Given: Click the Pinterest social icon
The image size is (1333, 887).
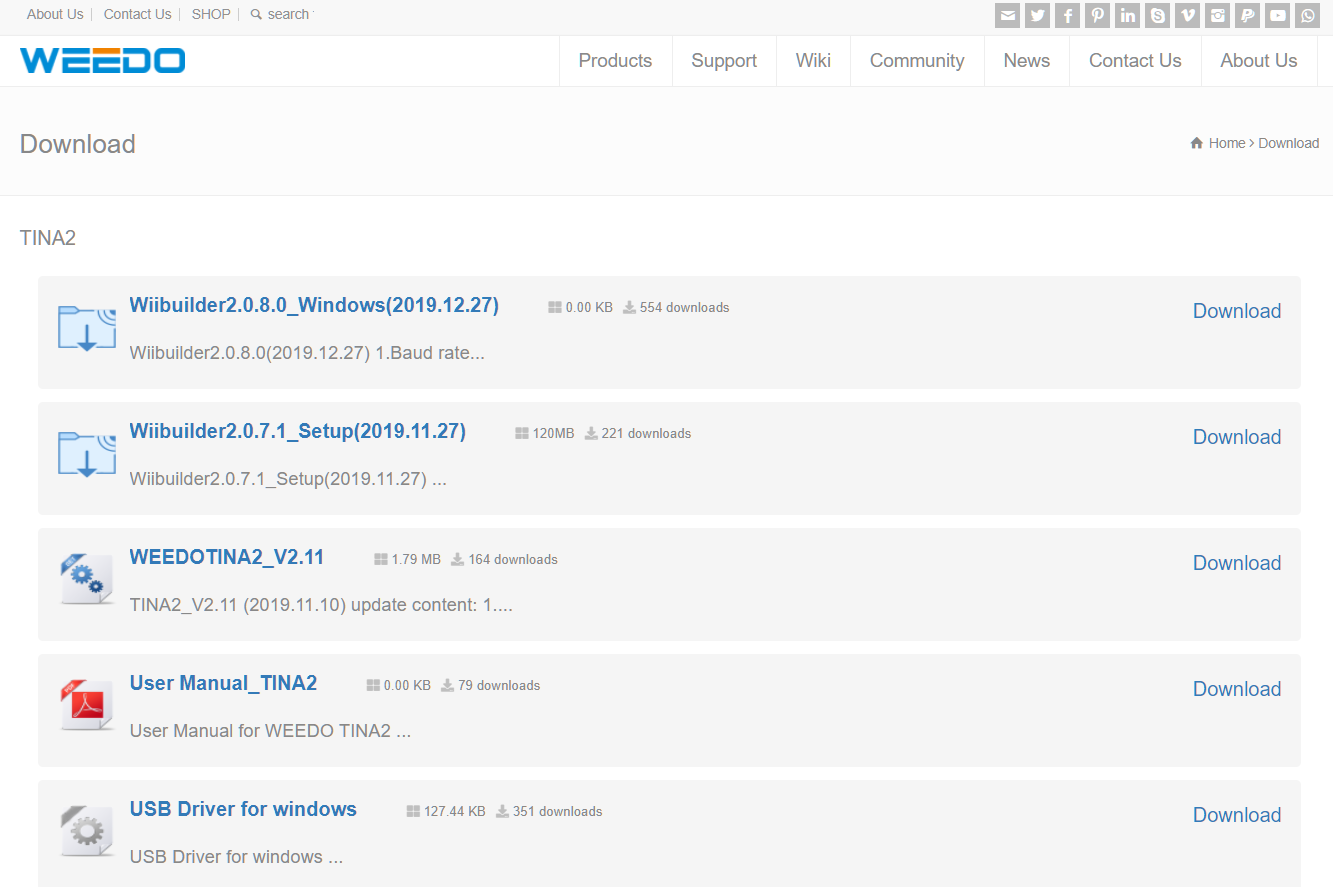Looking at the screenshot, I should (x=1098, y=15).
